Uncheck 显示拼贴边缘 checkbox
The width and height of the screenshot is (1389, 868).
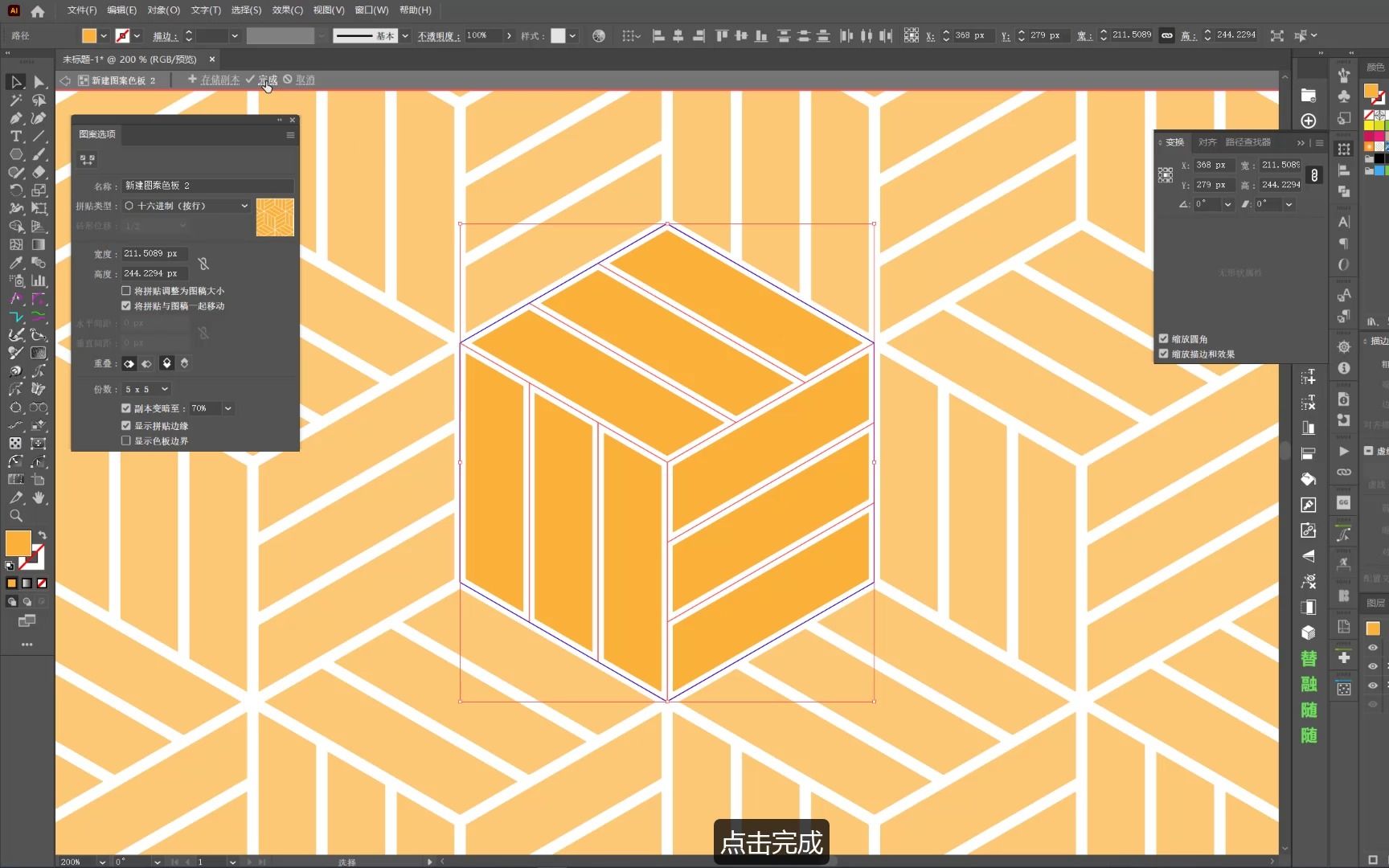tap(126, 425)
